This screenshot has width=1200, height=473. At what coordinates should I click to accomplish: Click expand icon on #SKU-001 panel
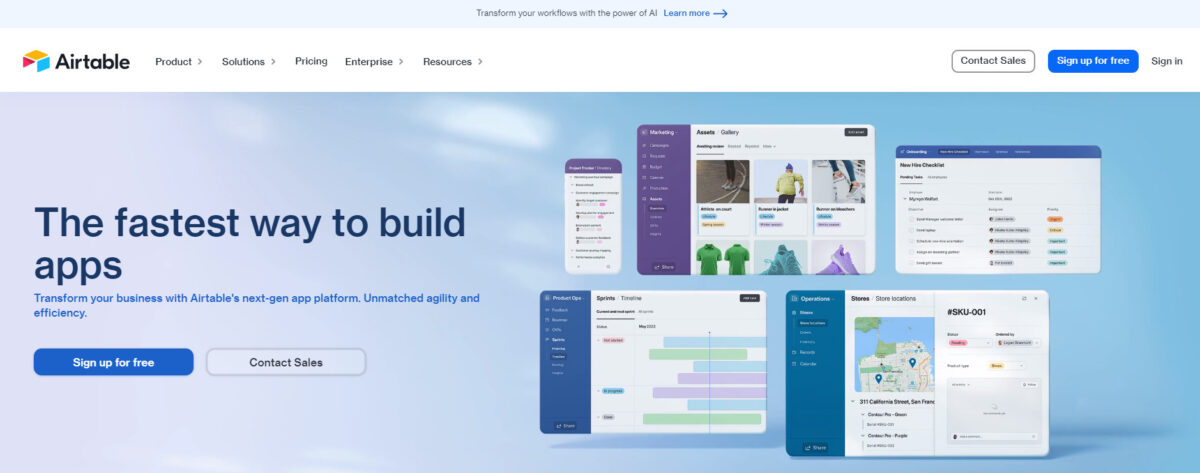[1024, 298]
